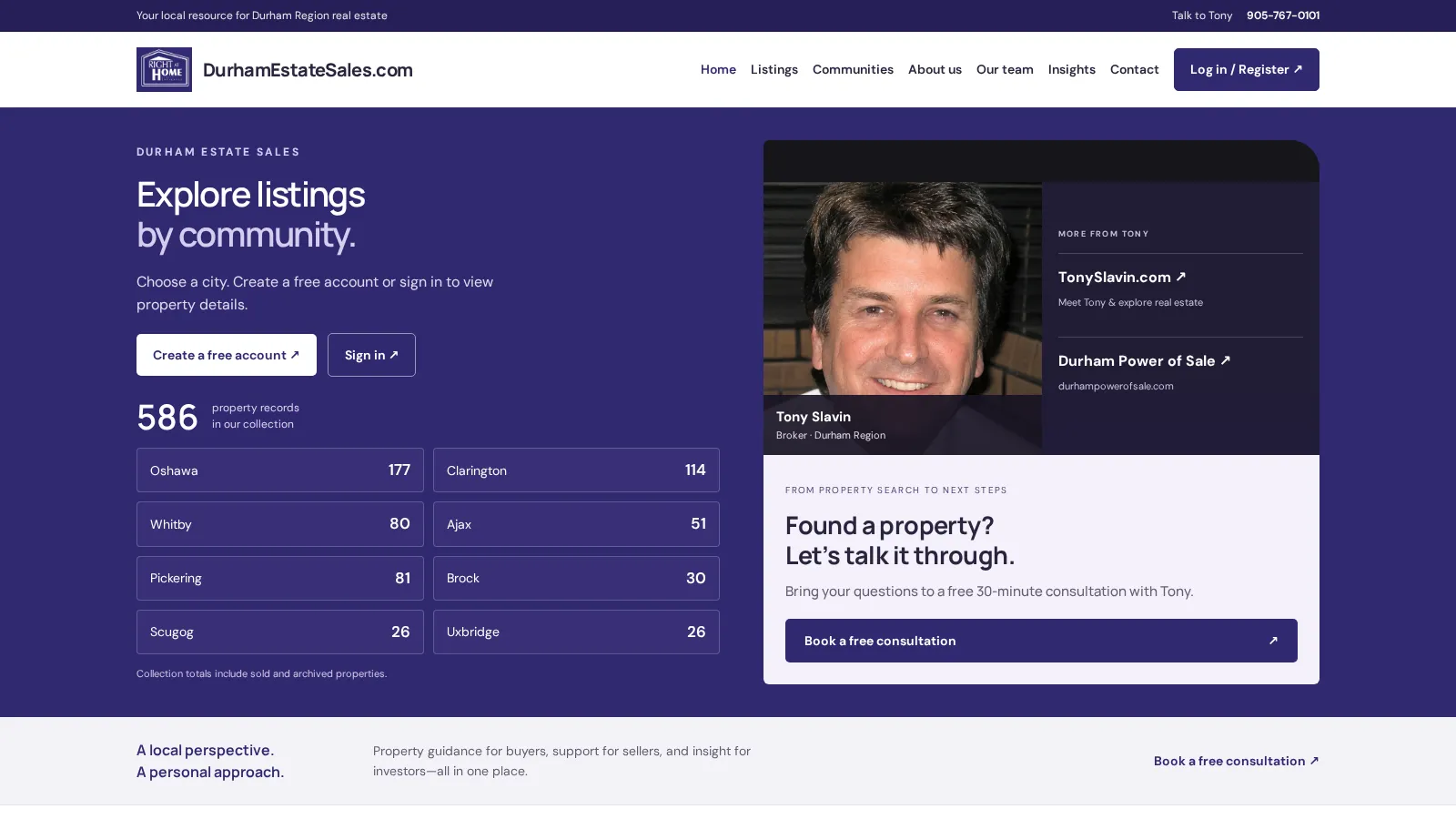This screenshot has height=819, width=1456.
Task: Open the Clarington community card
Action: [576, 470]
